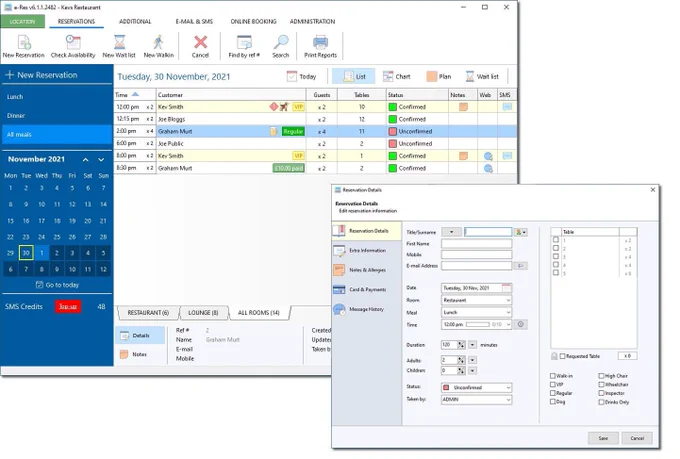Click Save in Reservation Details
The height and width of the screenshot is (459, 680).
[x=603, y=438]
